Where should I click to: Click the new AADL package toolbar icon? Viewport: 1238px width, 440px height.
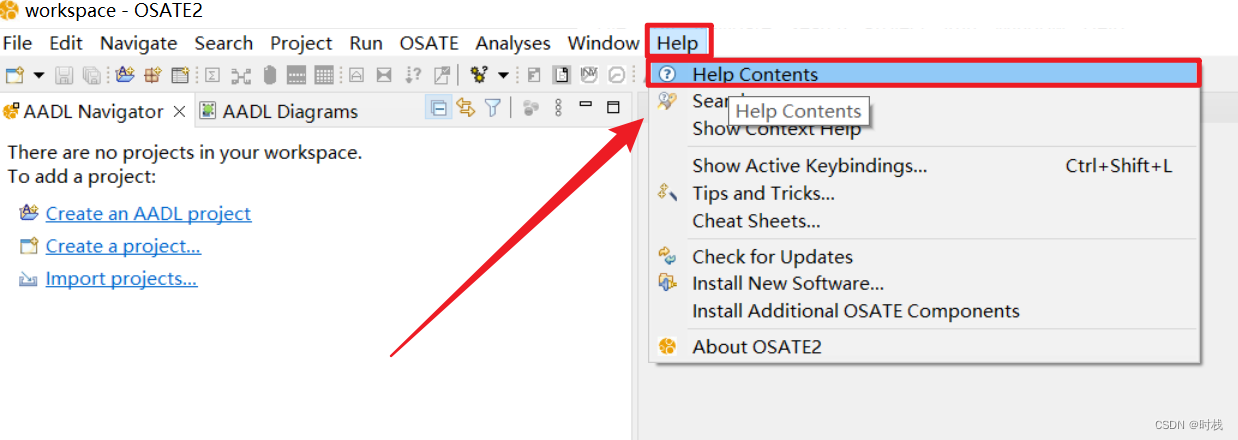(153, 75)
